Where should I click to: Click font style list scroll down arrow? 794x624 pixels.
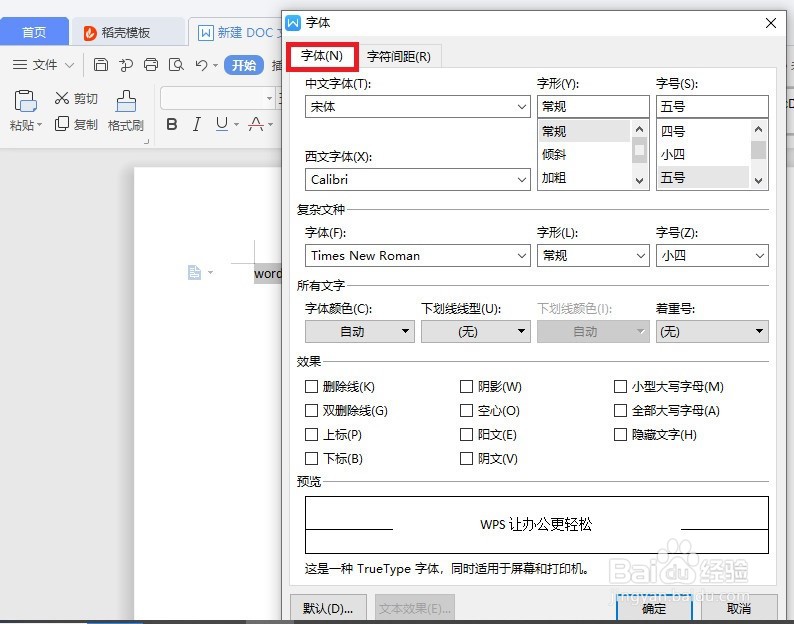pos(640,180)
